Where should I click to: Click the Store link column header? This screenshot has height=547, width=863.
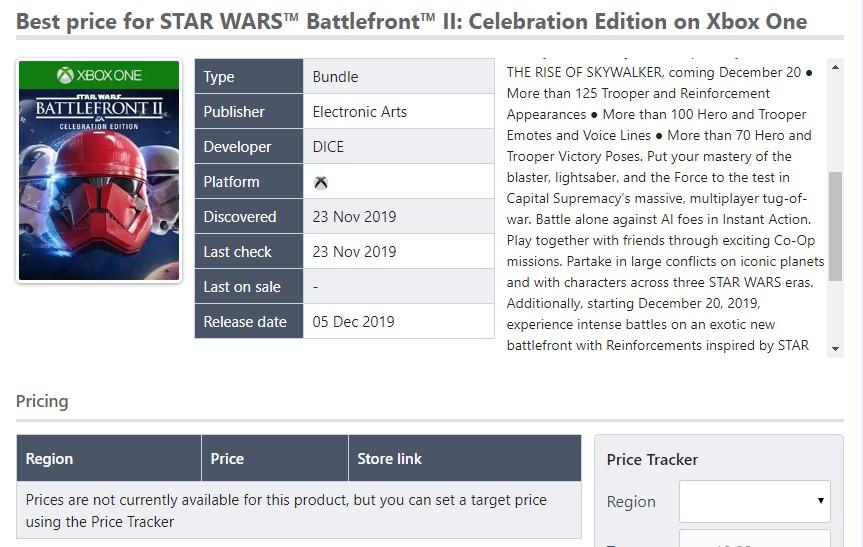(390, 459)
